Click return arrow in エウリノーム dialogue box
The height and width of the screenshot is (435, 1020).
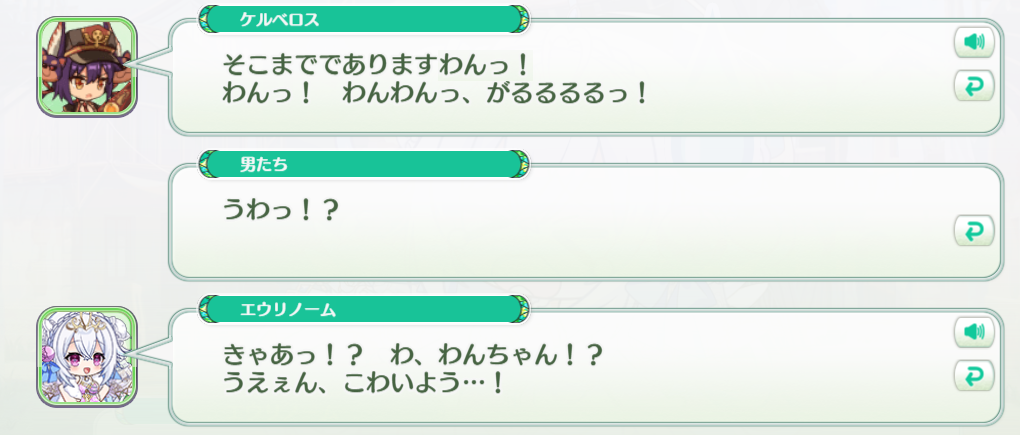(974, 375)
